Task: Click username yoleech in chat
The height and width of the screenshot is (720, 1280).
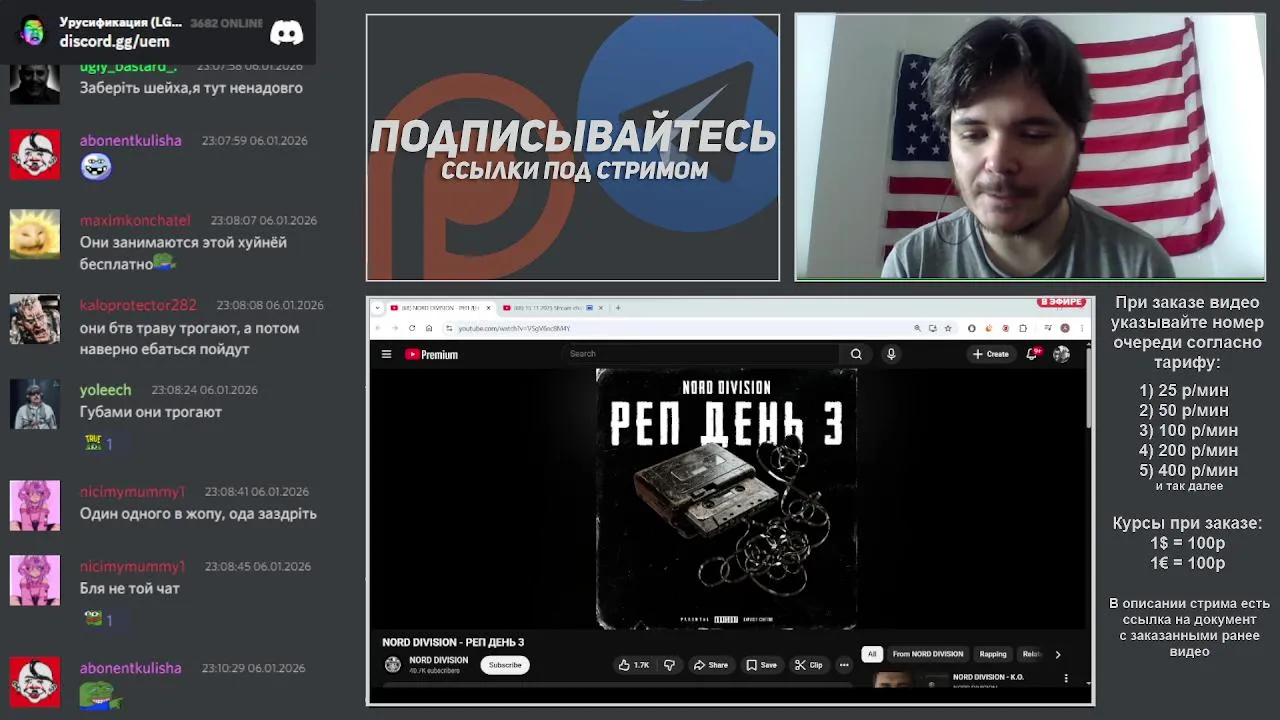Action: [105, 390]
